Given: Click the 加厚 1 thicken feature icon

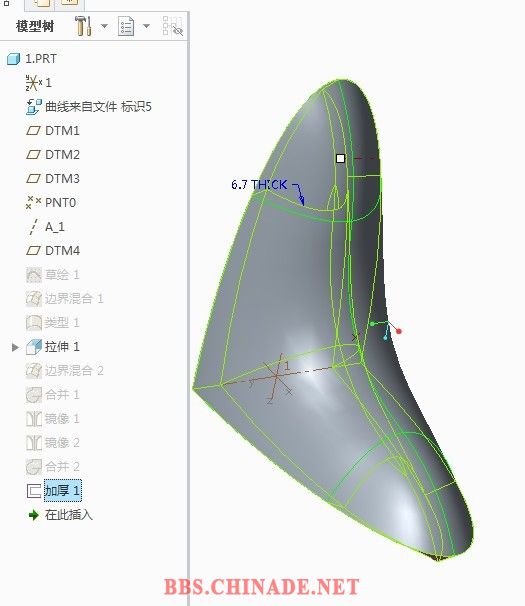Looking at the screenshot, I should click(x=34, y=491).
